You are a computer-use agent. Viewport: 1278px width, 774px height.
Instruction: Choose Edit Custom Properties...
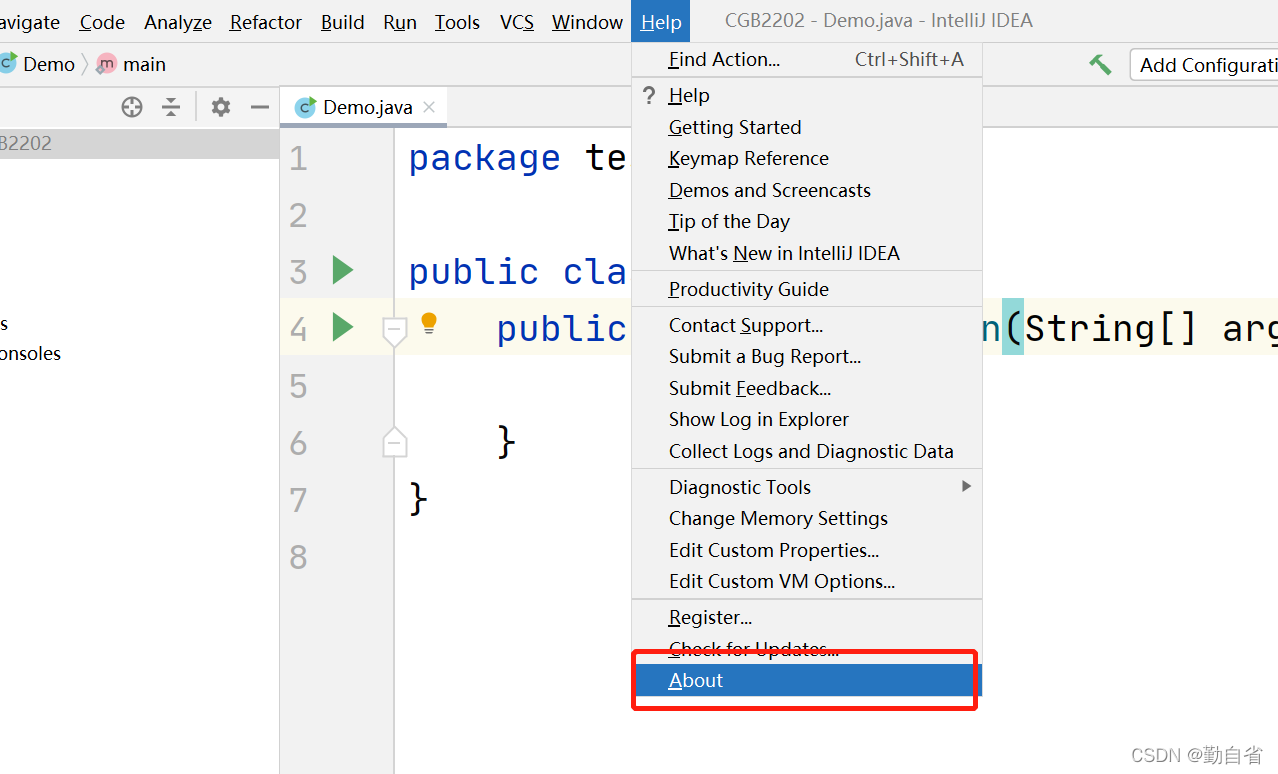coord(807,550)
